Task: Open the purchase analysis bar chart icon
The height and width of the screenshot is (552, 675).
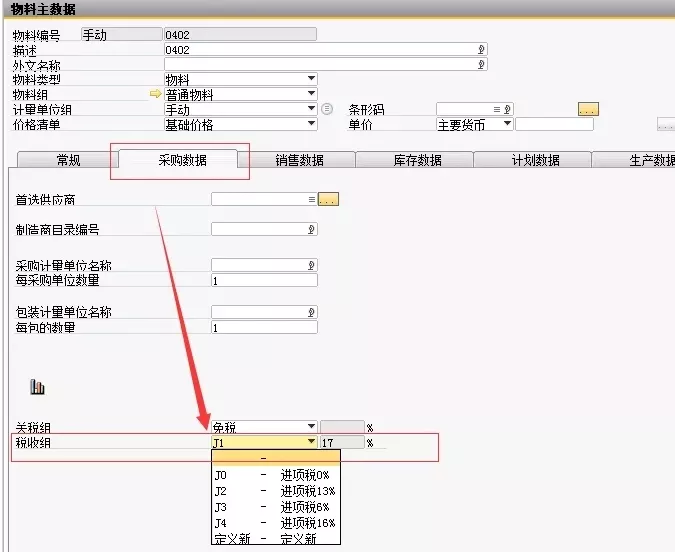Action: click(38, 387)
